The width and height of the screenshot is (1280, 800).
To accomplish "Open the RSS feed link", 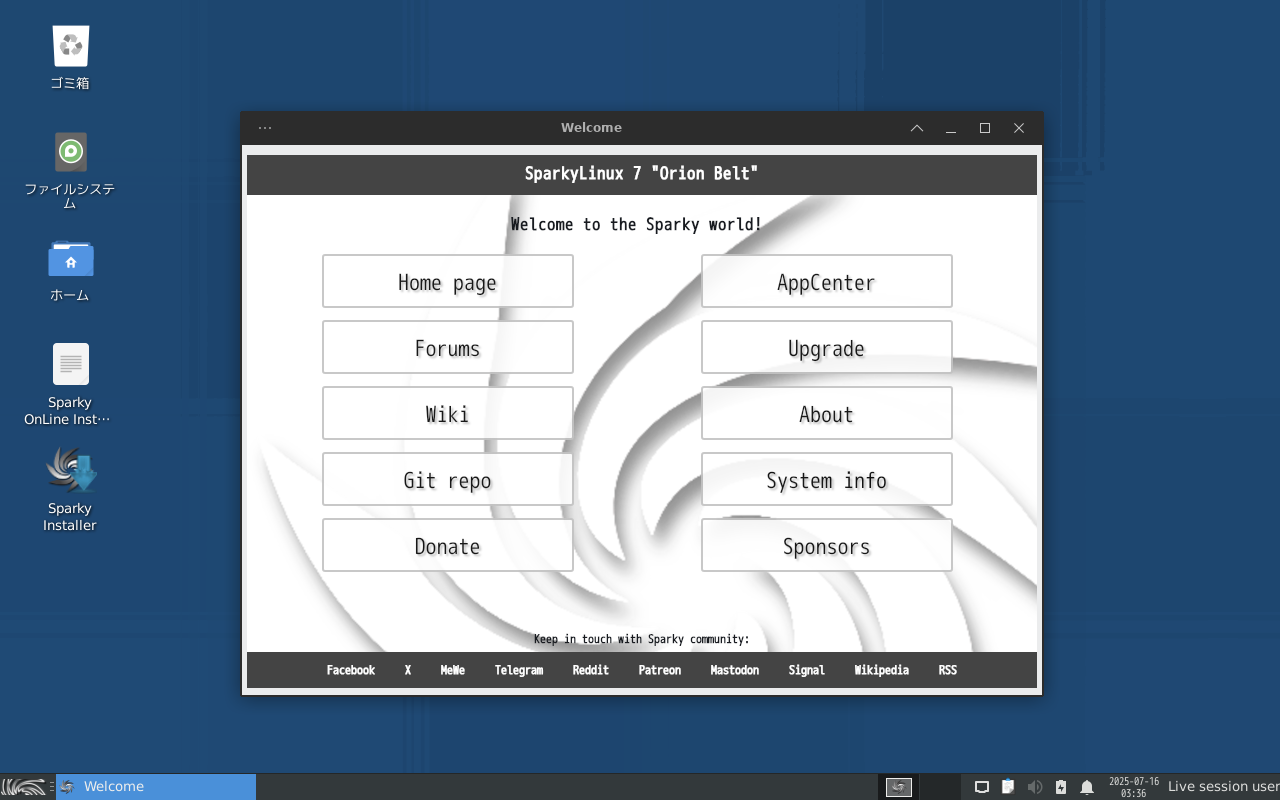I will pyautogui.click(x=948, y=670).
